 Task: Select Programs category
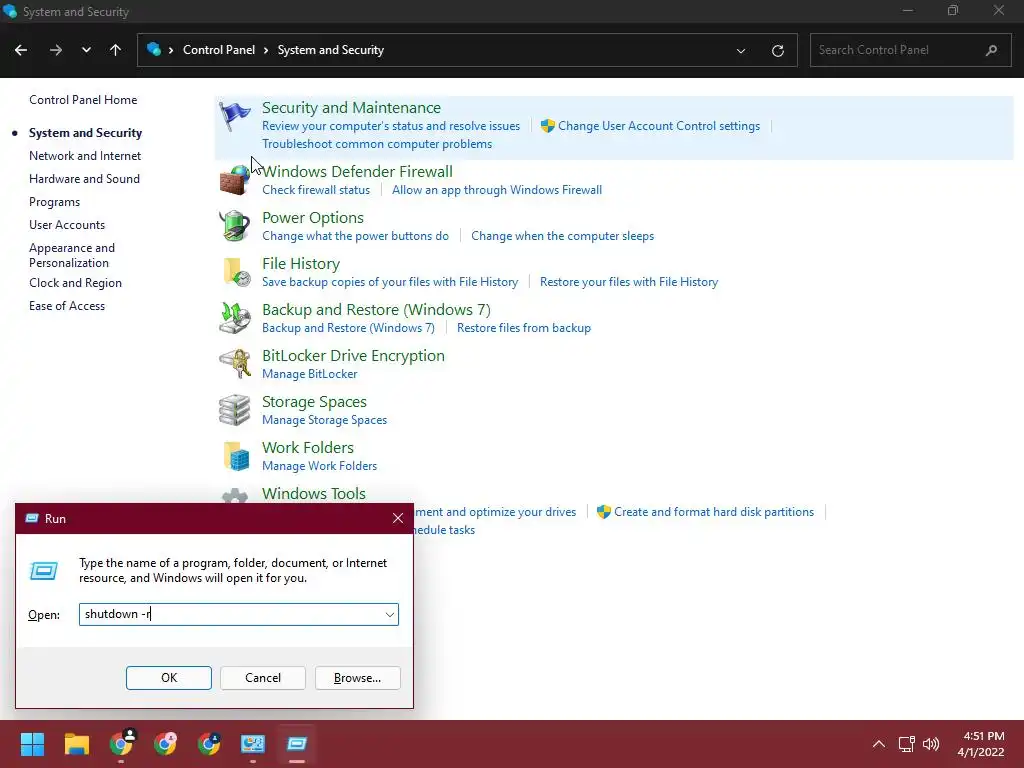point(54,202)
